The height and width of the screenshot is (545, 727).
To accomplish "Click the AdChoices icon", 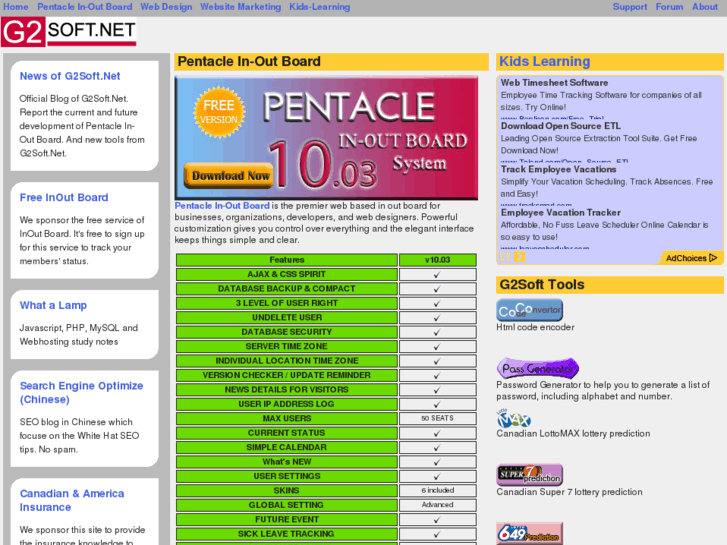I will click(x=691, y=258).
